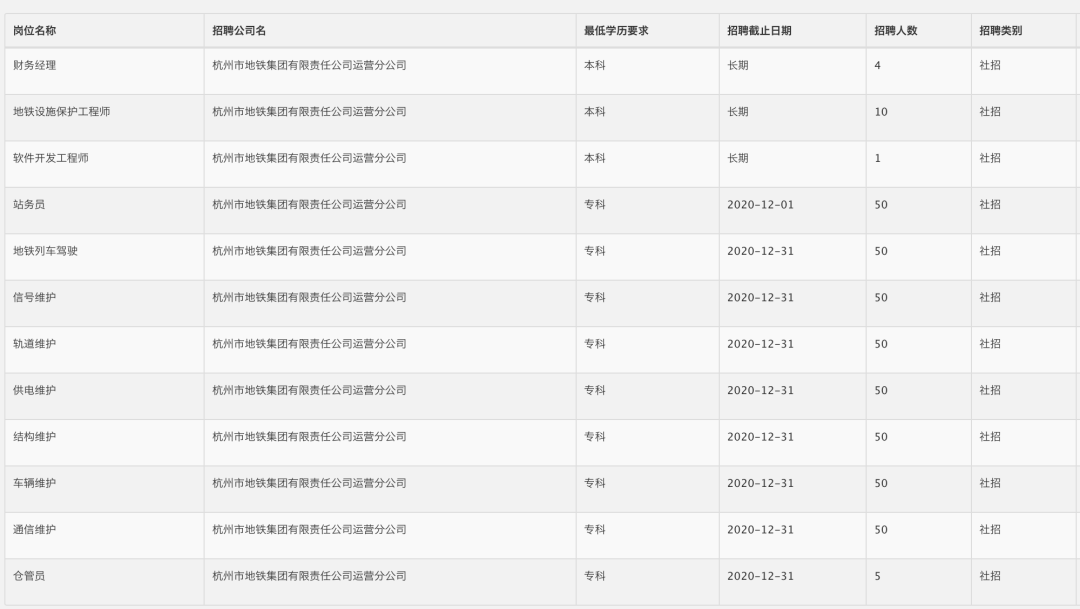Click headcount 10 in 地铁设施保护工程师 row
The height and width of the screenshot is (609, 1080).
881,112
